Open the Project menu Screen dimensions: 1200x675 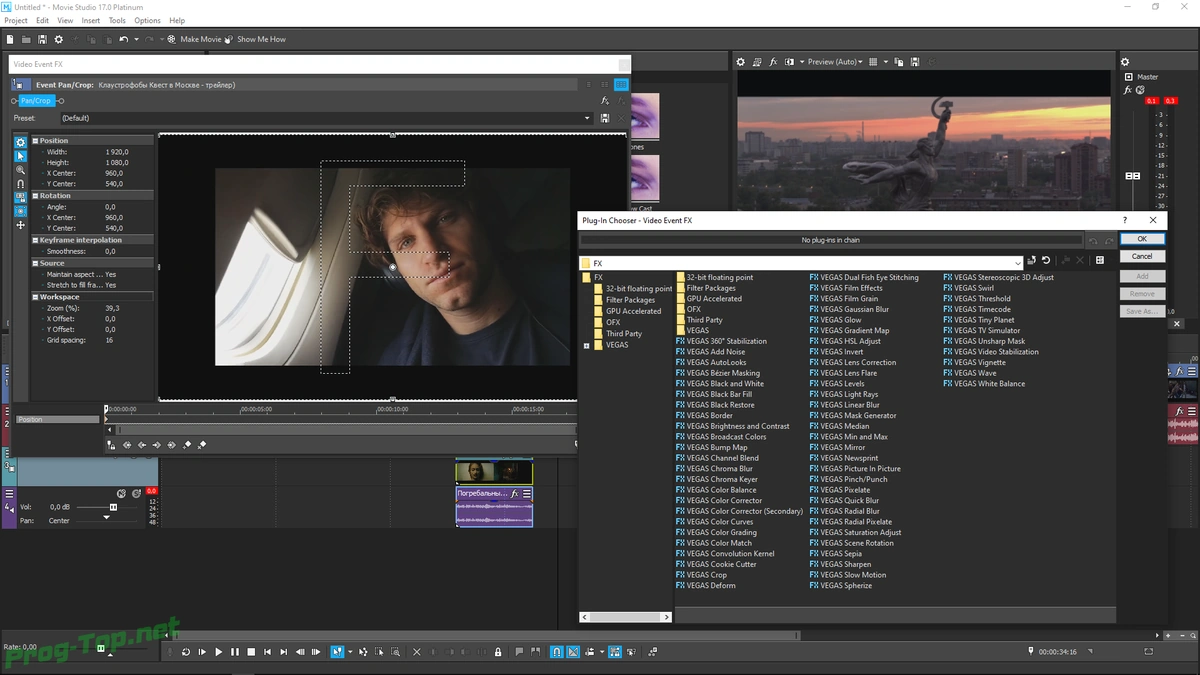[x=16, y=20]
